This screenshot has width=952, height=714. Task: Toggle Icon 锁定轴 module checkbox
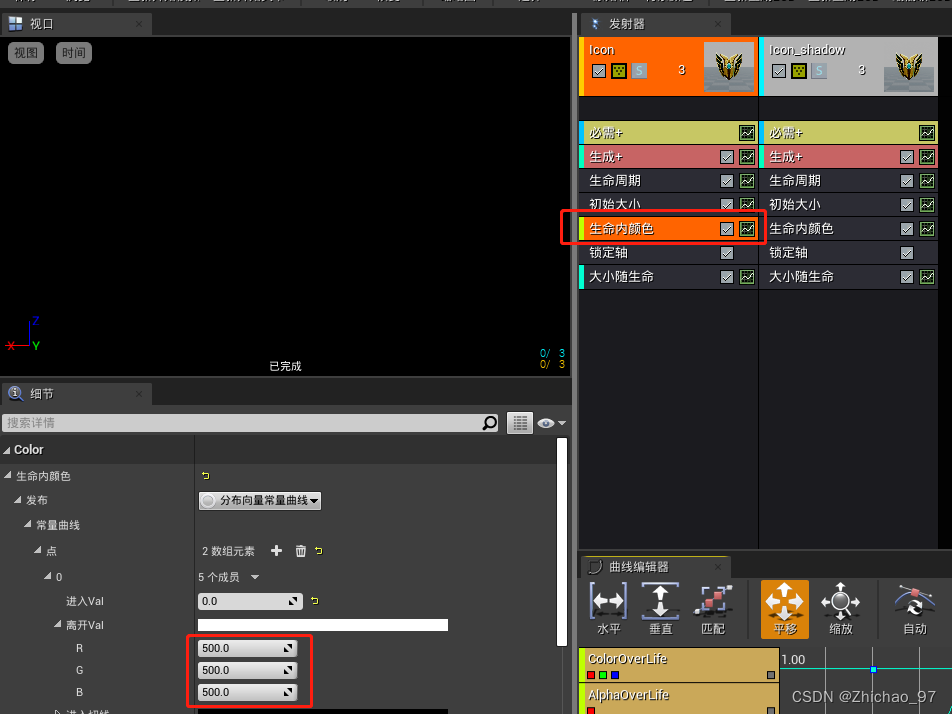(727, 253)
